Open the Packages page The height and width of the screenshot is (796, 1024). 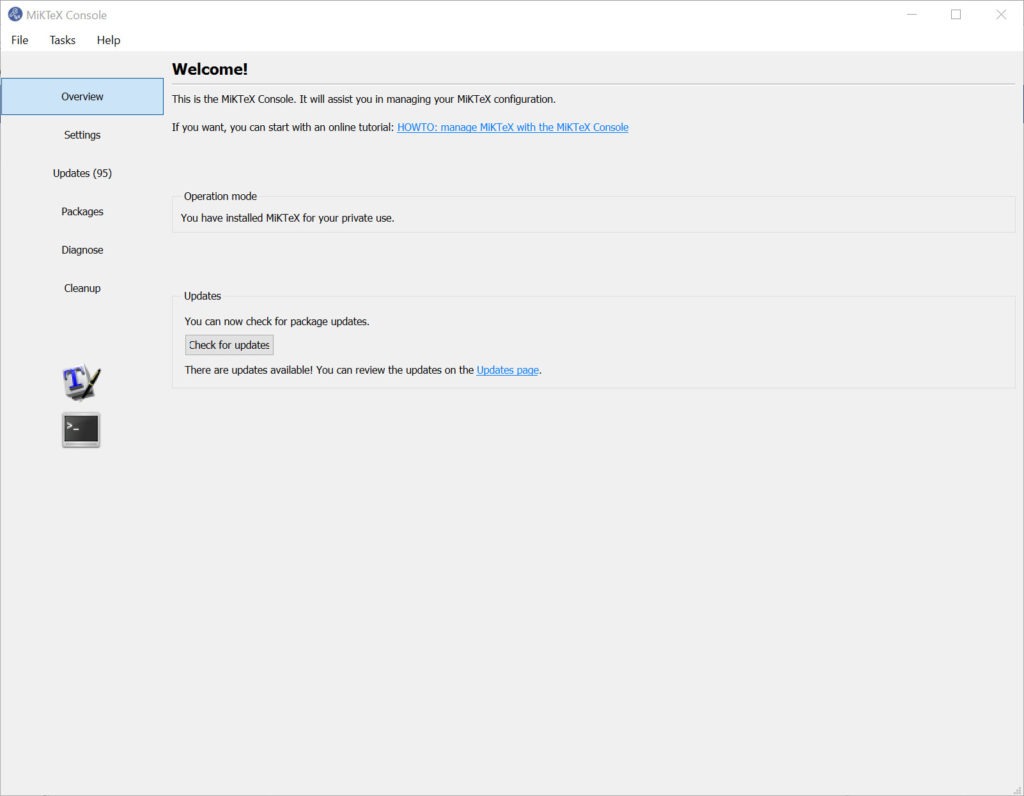coord(82,212)
